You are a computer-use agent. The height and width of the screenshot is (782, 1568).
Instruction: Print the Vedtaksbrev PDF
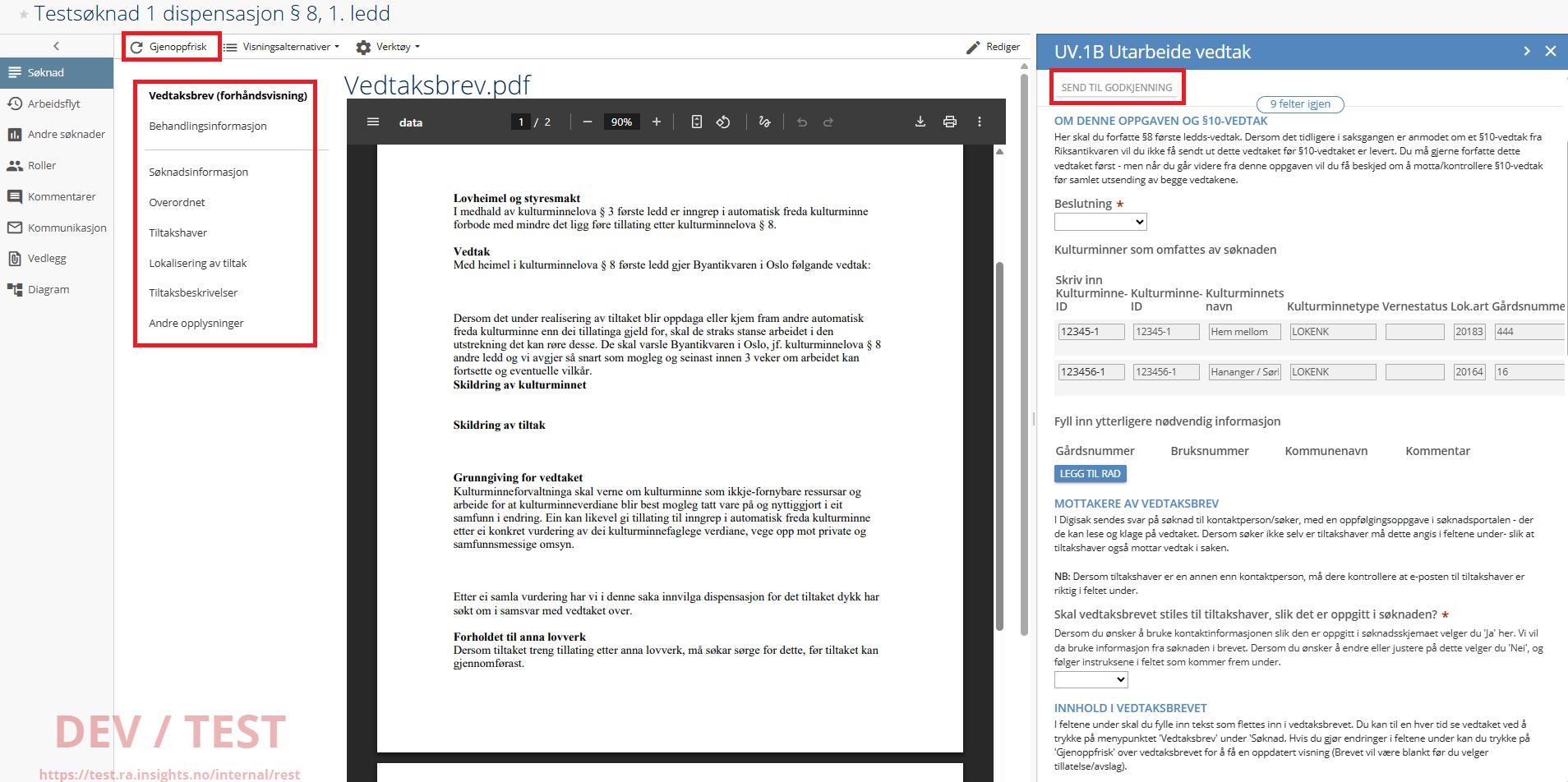pos(949,122)
